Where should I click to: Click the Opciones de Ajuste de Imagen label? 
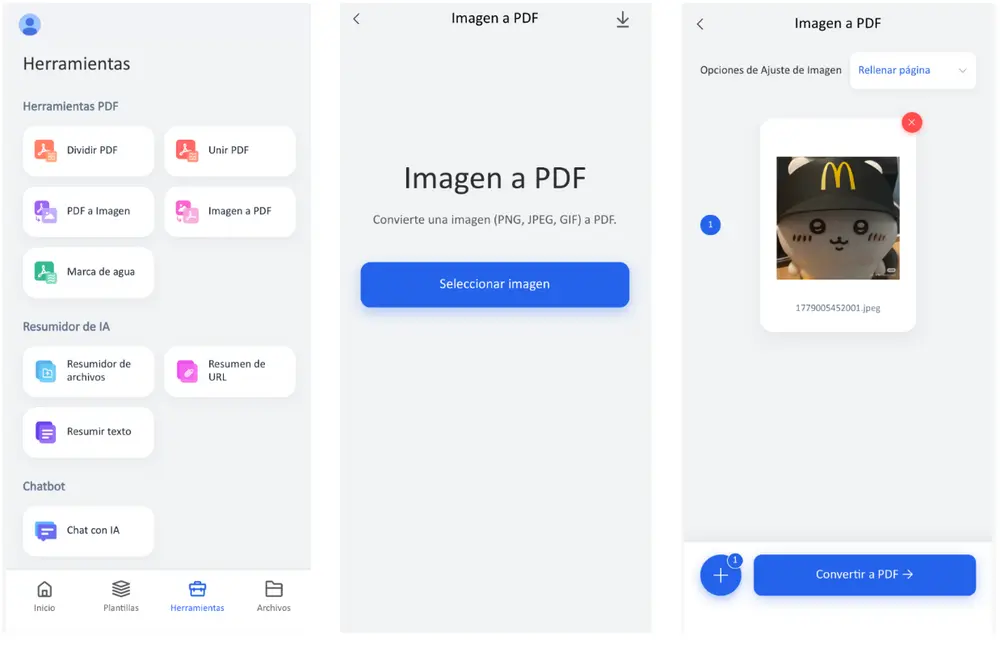coord(770,70)
